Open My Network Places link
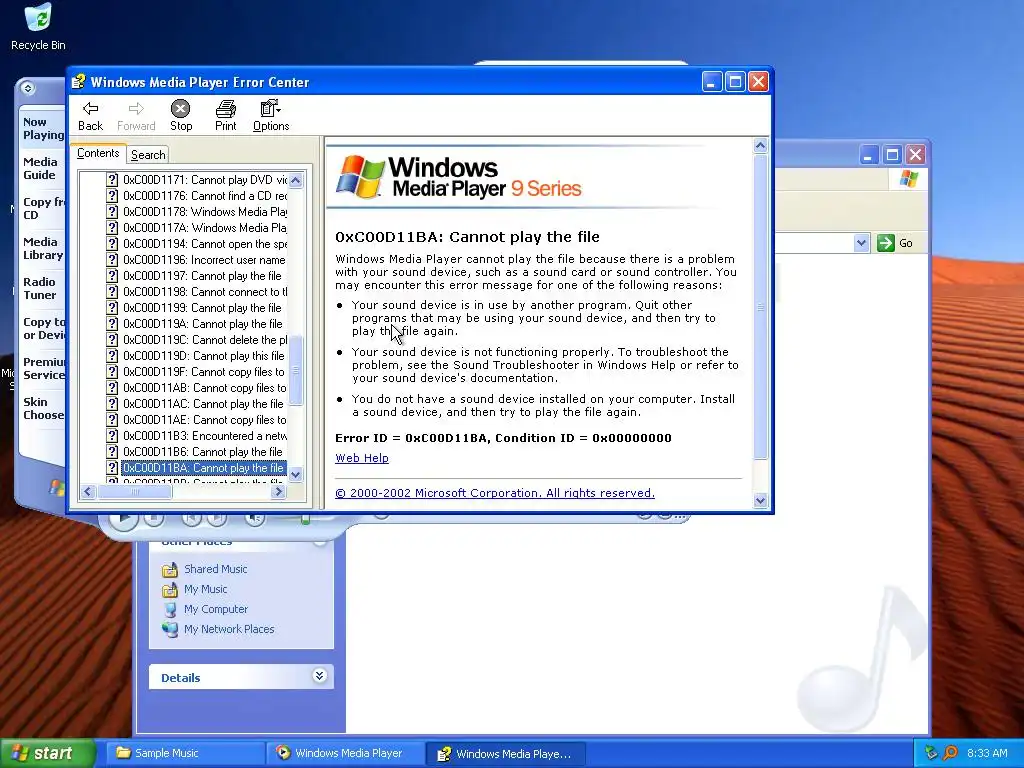Screen dimensions: 1024x768 (x=229, y=629)
